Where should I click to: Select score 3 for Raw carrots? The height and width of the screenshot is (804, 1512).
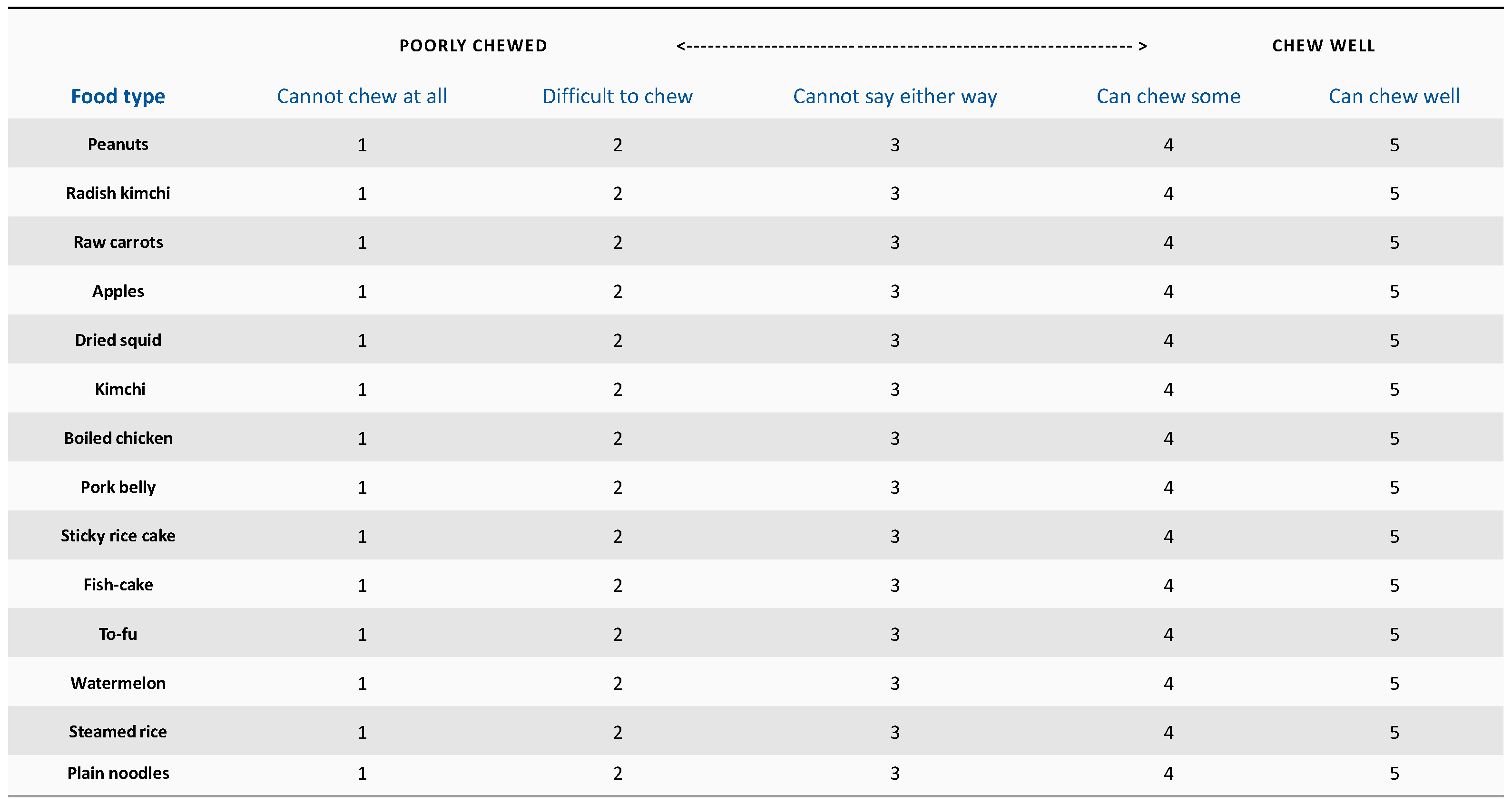(894, 242)
